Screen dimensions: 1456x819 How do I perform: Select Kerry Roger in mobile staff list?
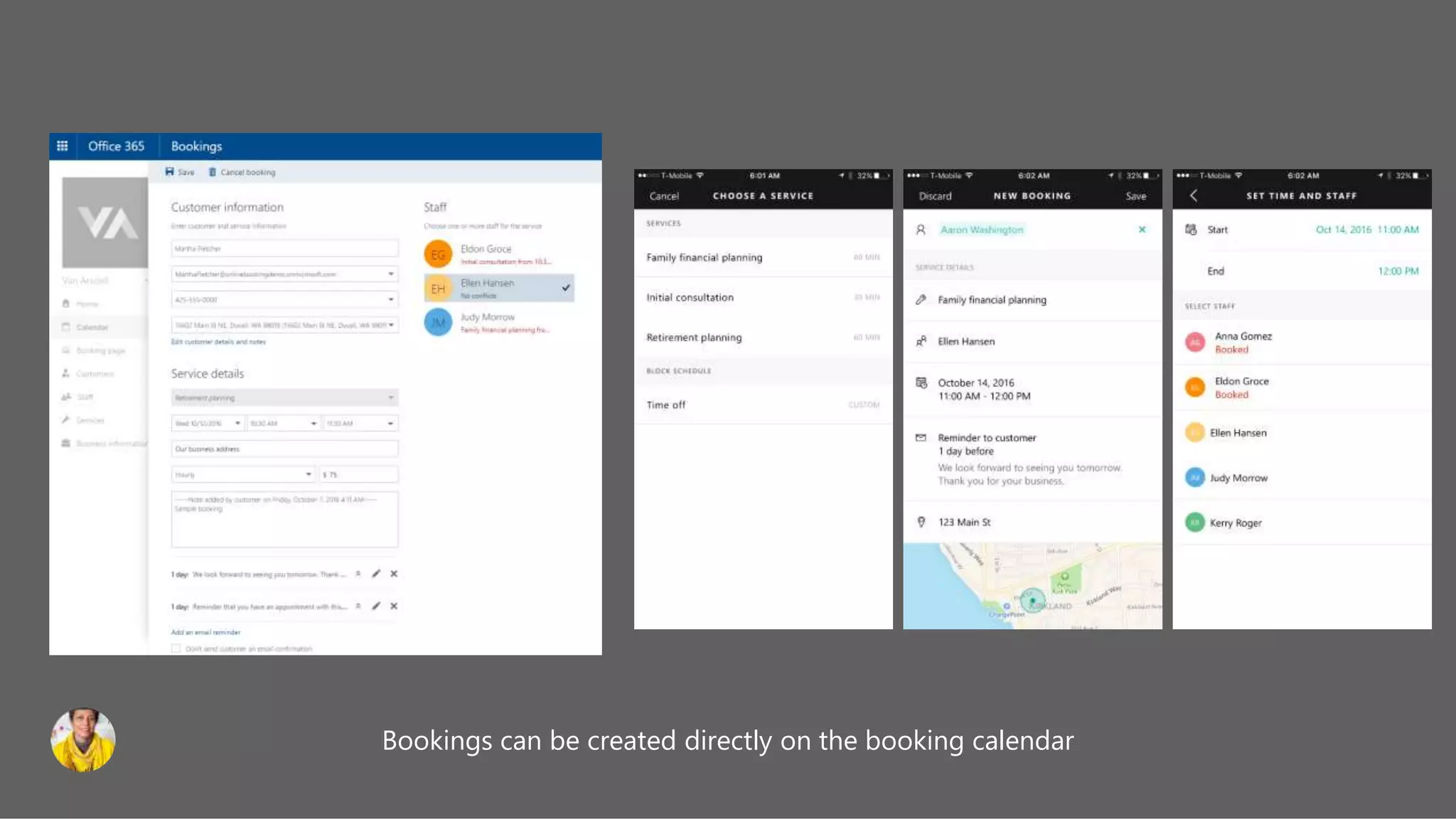(1302, 523)
